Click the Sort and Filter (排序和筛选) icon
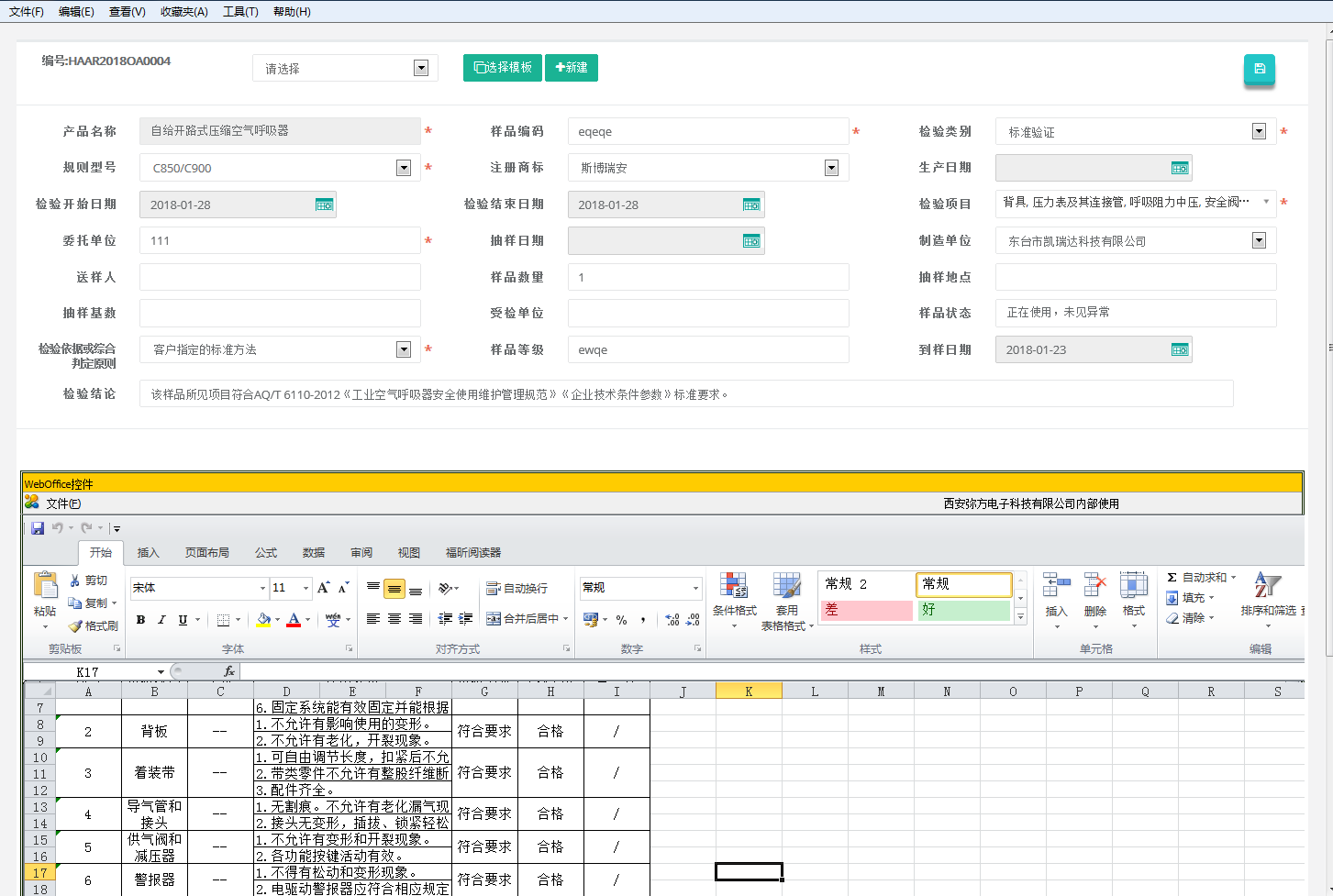Image resolution: width=1333 pixels, height=896 pixels. 1267,587
